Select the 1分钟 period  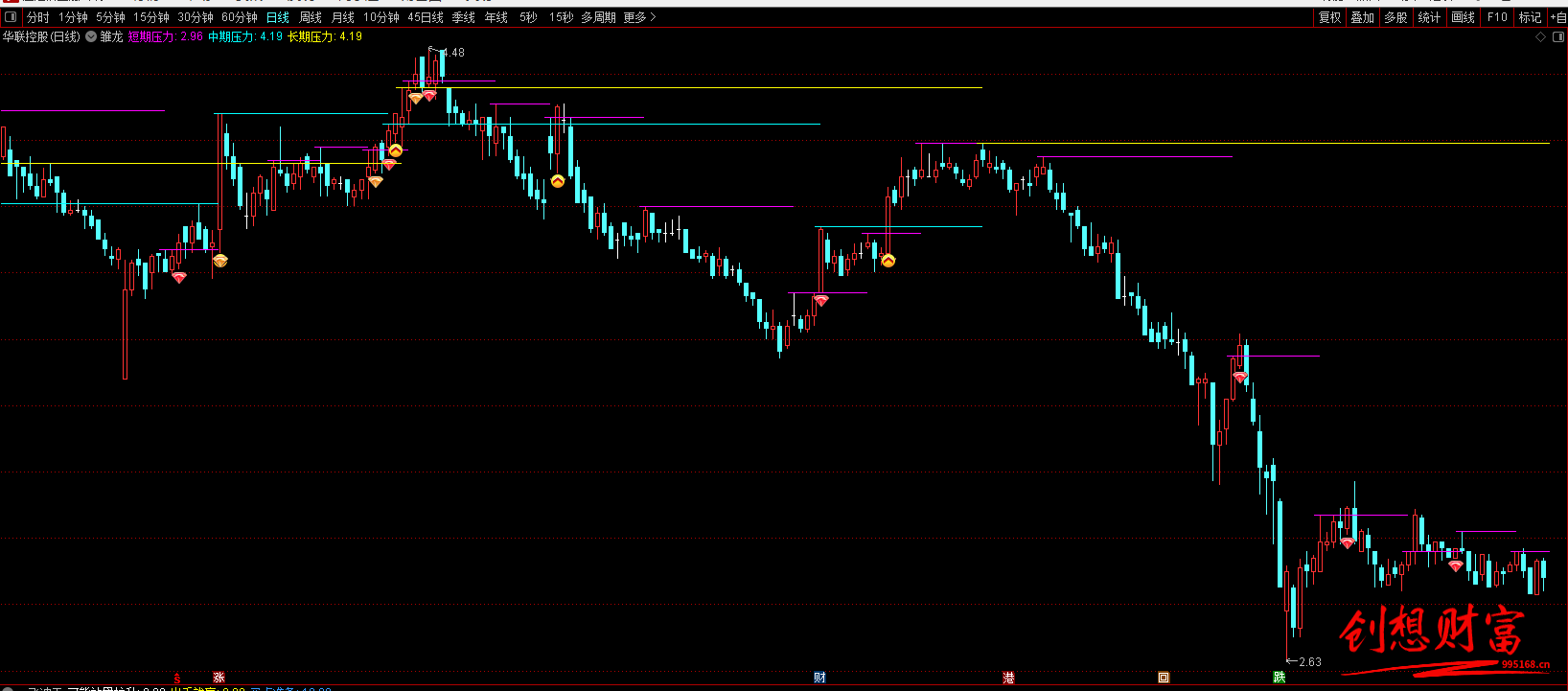point(73,17)
